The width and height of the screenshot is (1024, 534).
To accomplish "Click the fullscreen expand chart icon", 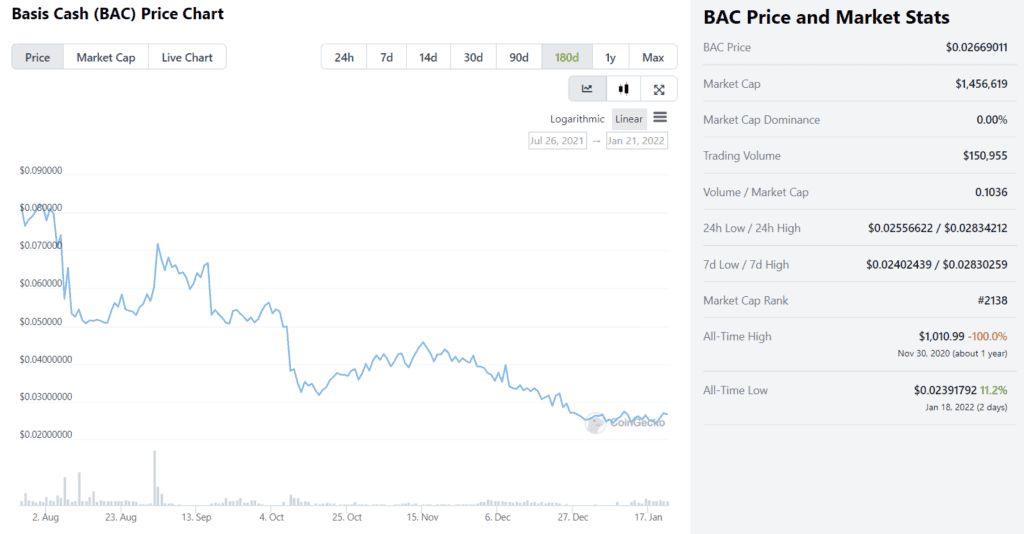I will click(659, 89).
